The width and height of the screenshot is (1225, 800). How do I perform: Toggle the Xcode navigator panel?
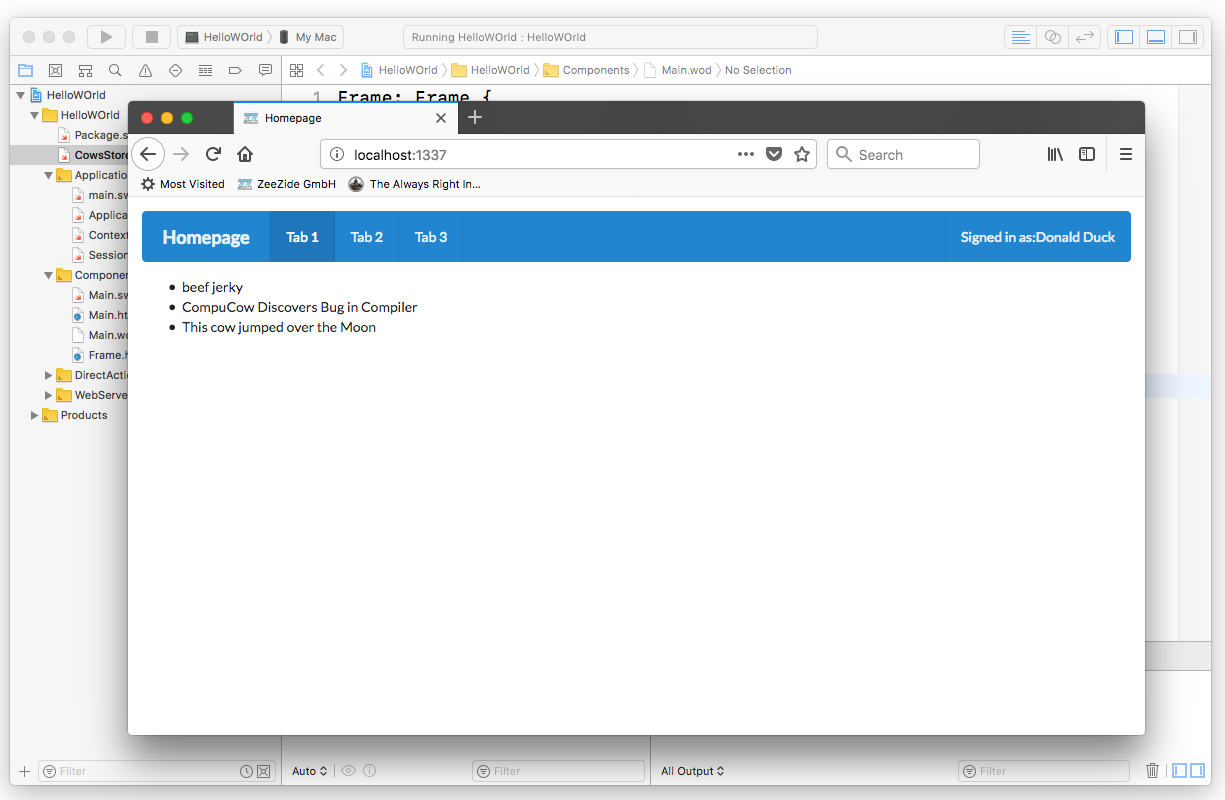[x=1124, y=37]
